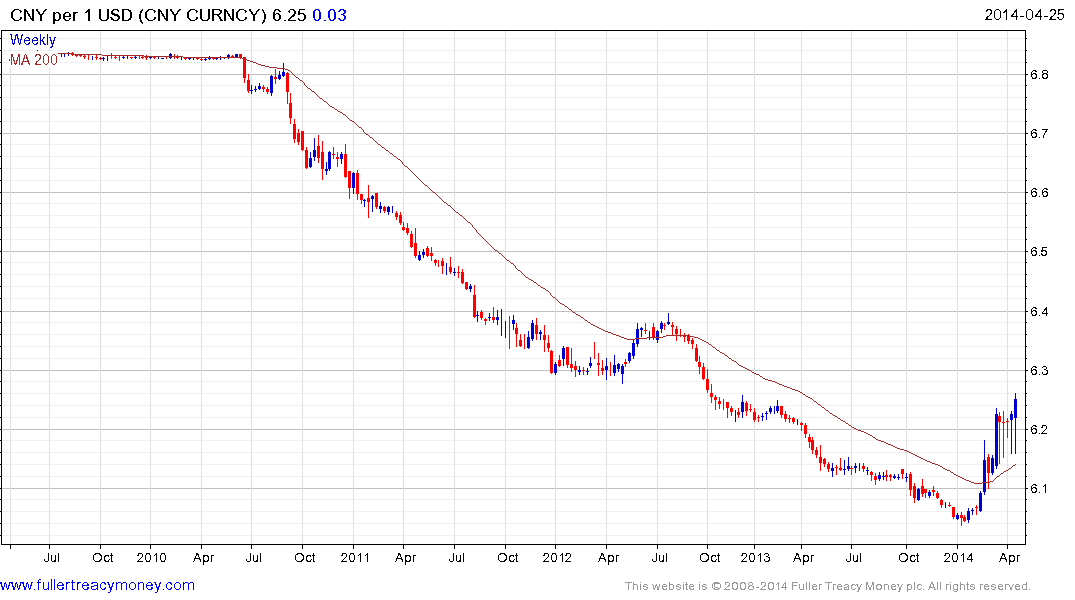Click the chart title 'CNY per 1 USD (CNY CURNCY)'
Viewport: 1075px width, 600px height.
(x=138, y=15)
